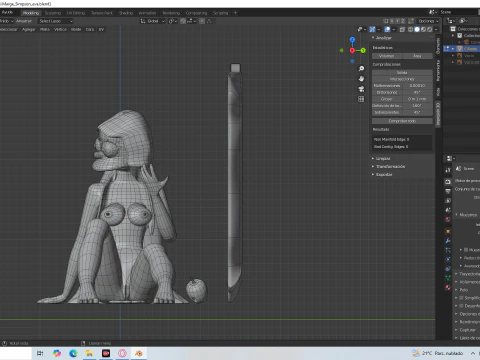Screen dimensions: 480x360
Task: Open the Object Constraints tab icon
Action: pyautogui.click(x=448, y=268)
